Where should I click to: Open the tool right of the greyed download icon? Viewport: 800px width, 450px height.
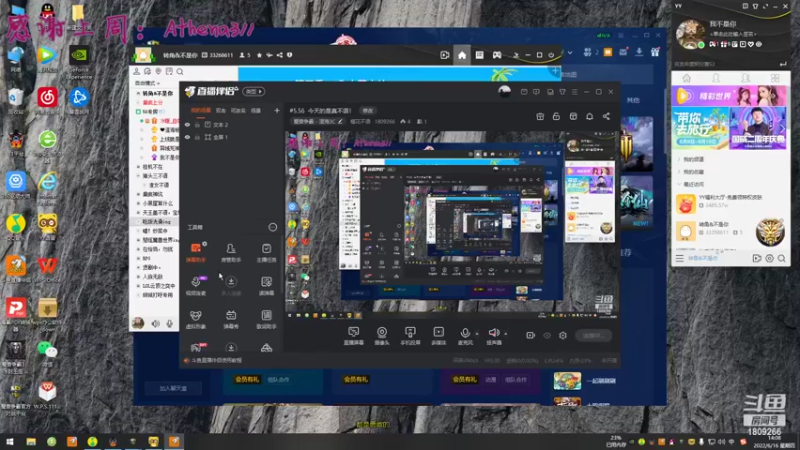(266, 285)
